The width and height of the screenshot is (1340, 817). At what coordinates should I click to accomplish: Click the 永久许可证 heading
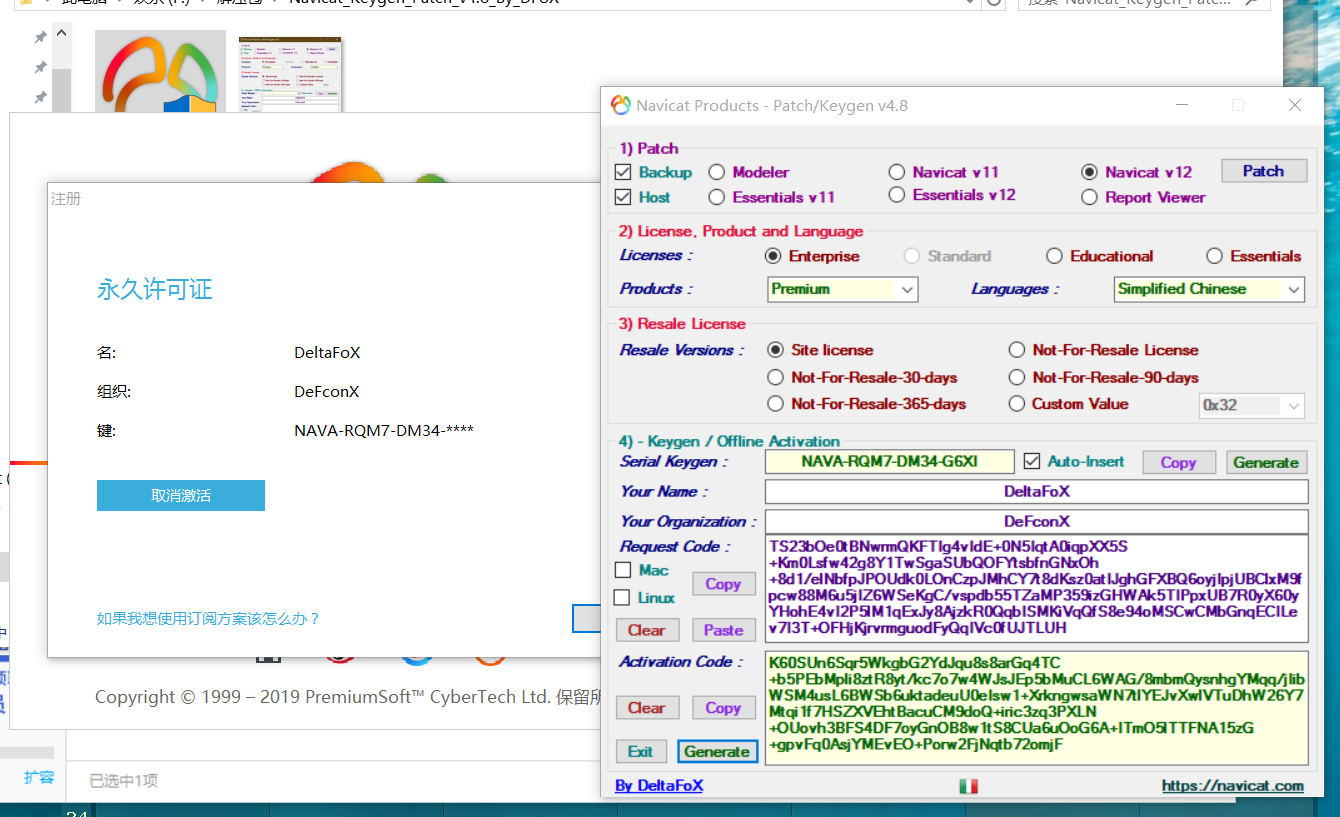click(154, 290)
